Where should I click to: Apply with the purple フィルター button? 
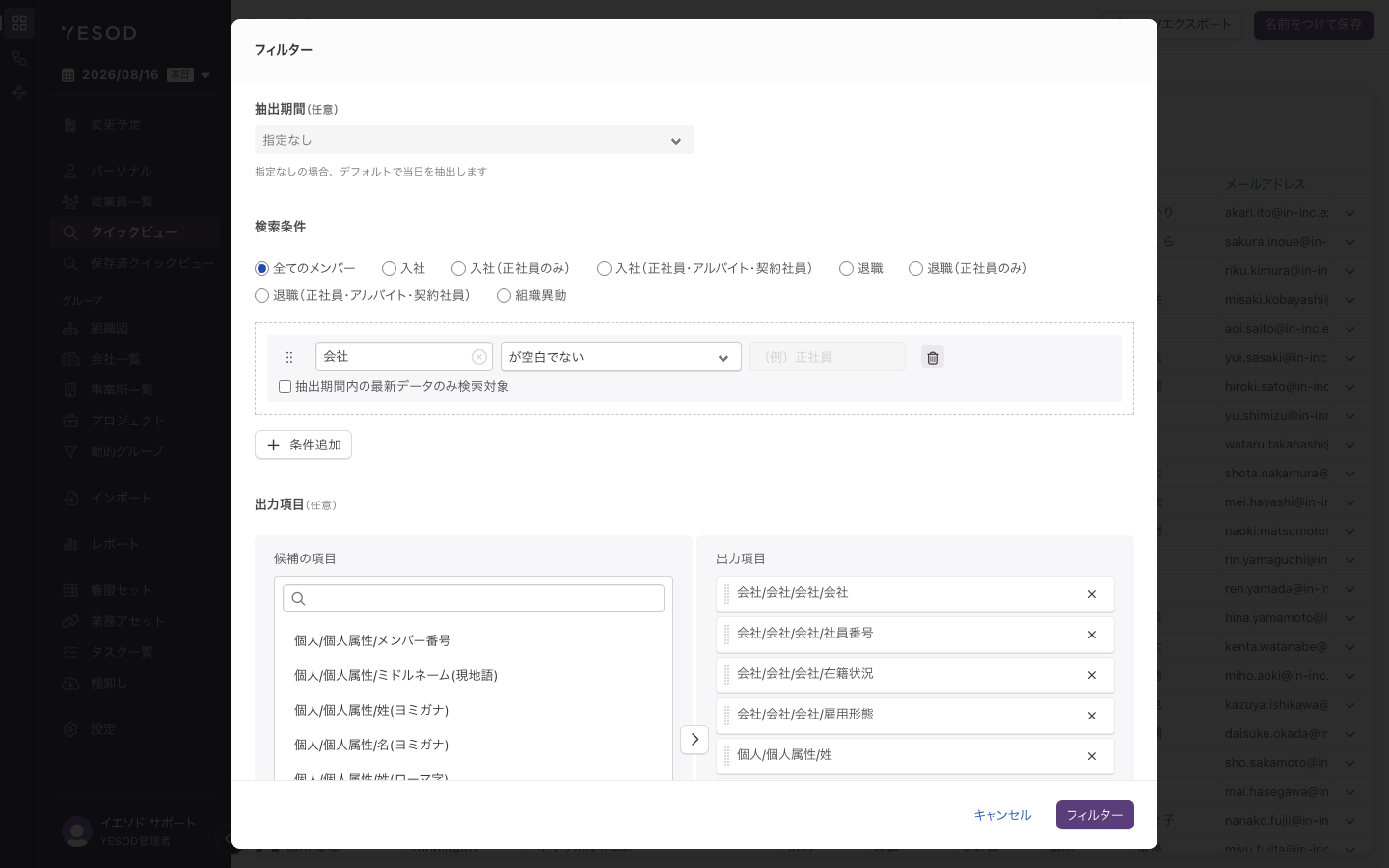point(1095,815)
